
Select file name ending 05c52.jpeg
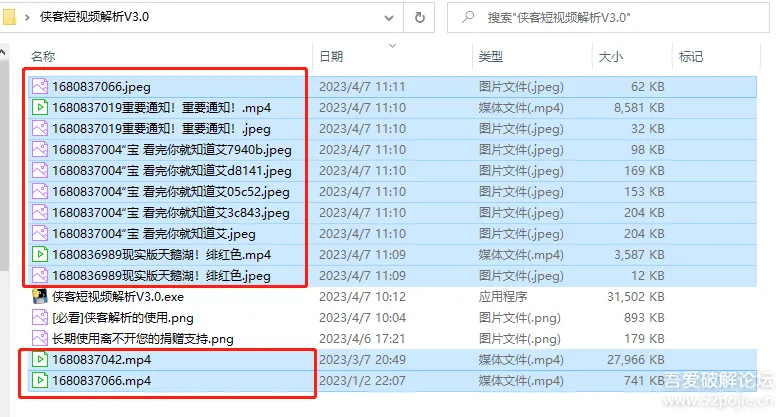171,192
